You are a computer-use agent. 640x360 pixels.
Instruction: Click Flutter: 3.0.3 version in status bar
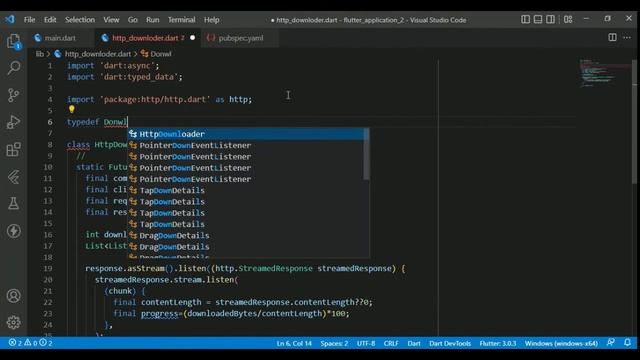coord(498,343)
